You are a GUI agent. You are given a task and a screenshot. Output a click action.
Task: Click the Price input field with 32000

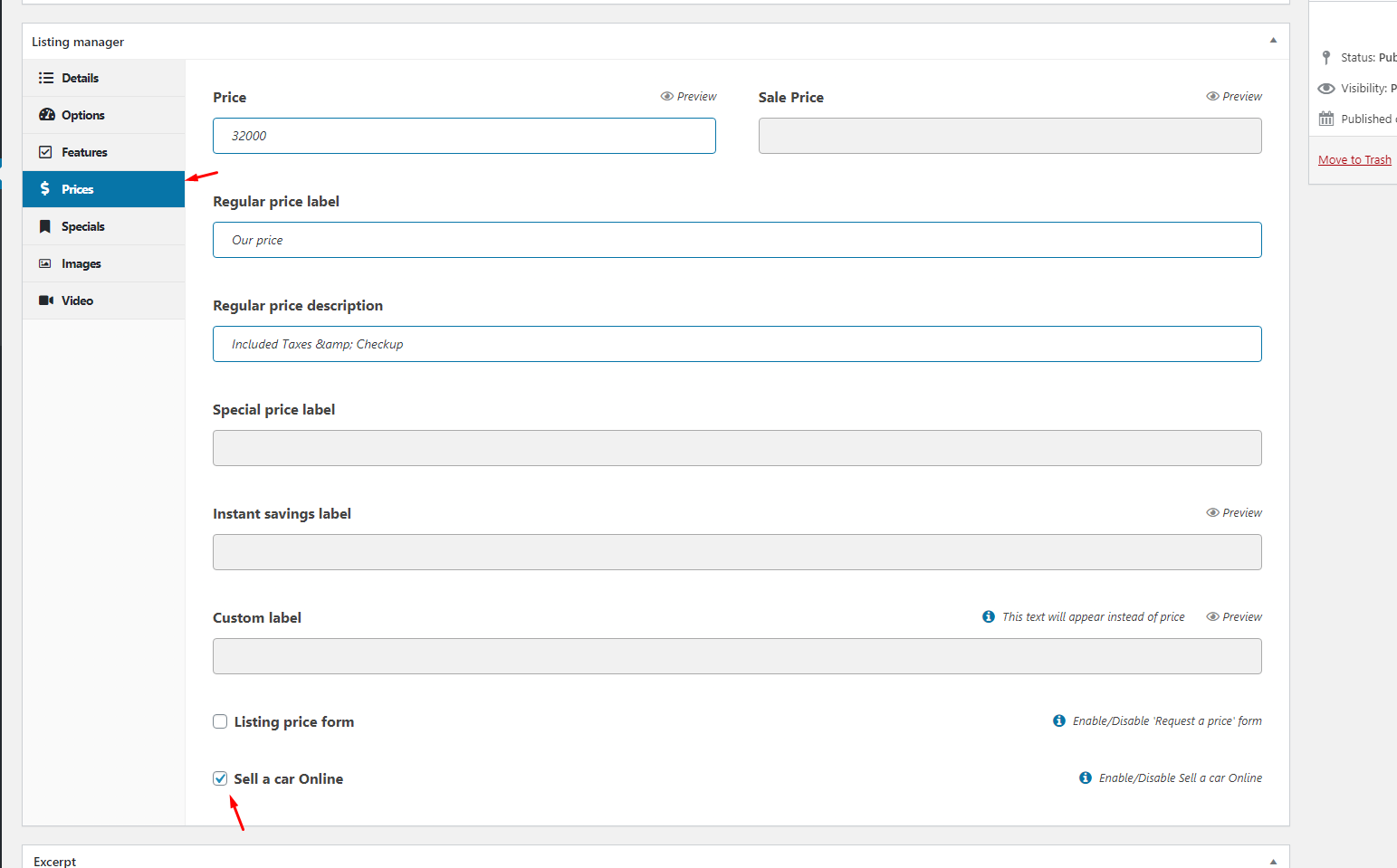tap(464, 136)
